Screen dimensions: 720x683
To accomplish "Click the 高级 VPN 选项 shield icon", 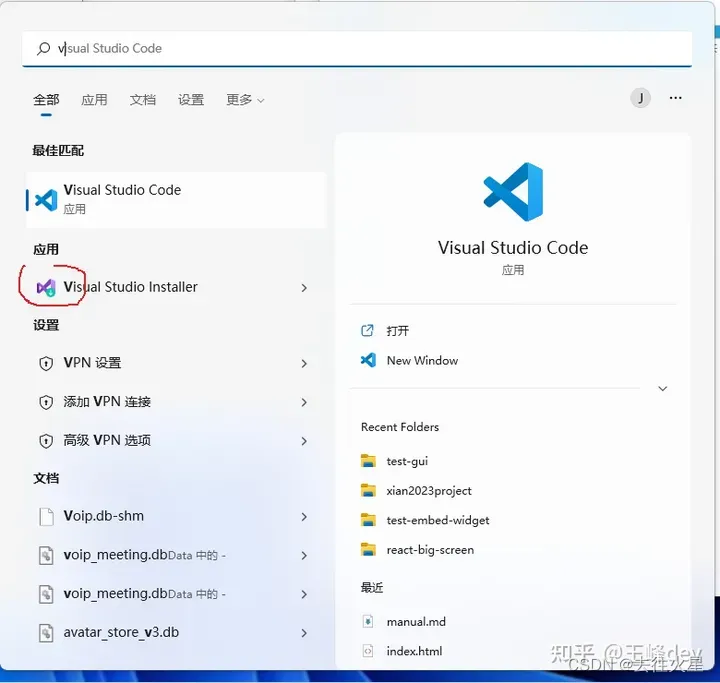I will (46, 441).
